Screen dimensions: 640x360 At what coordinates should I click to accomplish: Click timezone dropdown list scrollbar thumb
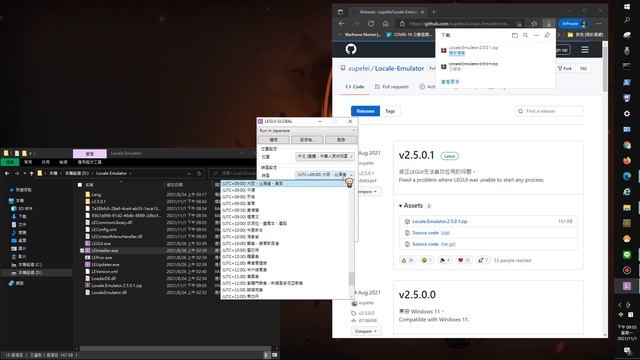click(351, 279)
